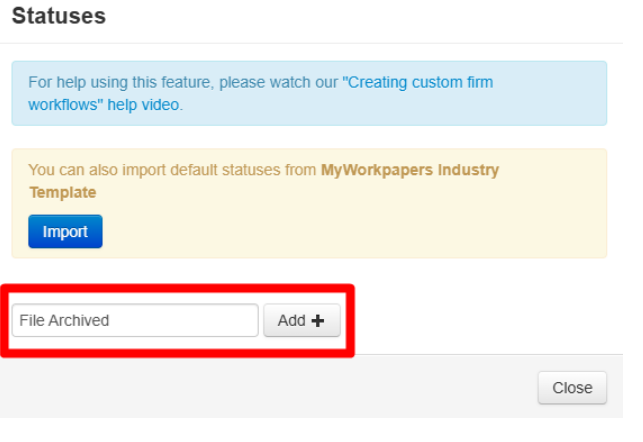The image size is (643, 442).
Task: Open the "Creating custom firm workflows" help link
Action: point(418,82)
